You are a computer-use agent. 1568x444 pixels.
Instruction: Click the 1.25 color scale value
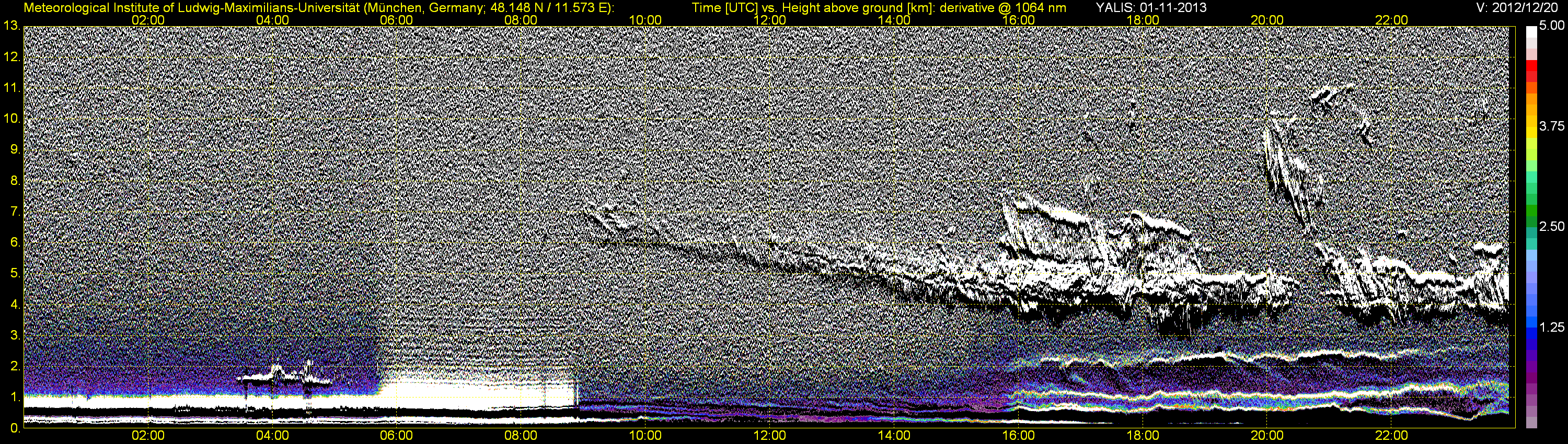(1552, 327)
